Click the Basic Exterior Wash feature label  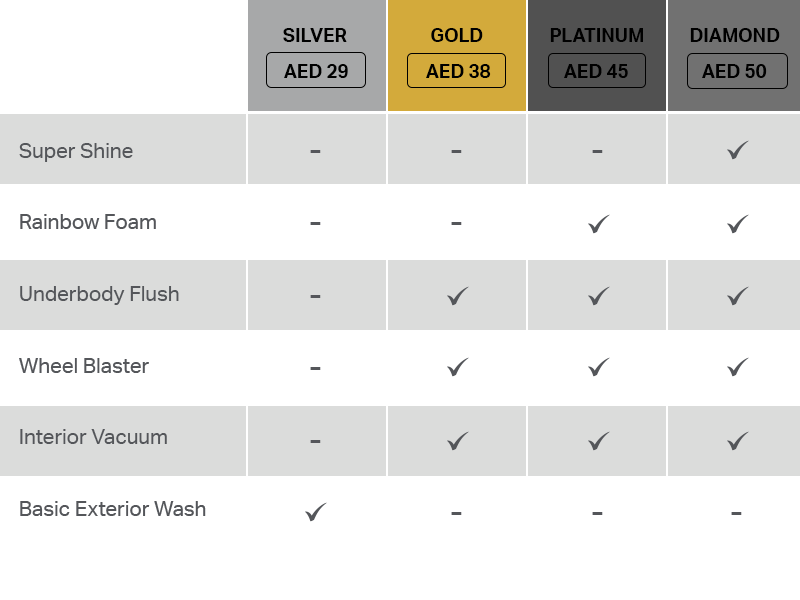pos(112,509)
